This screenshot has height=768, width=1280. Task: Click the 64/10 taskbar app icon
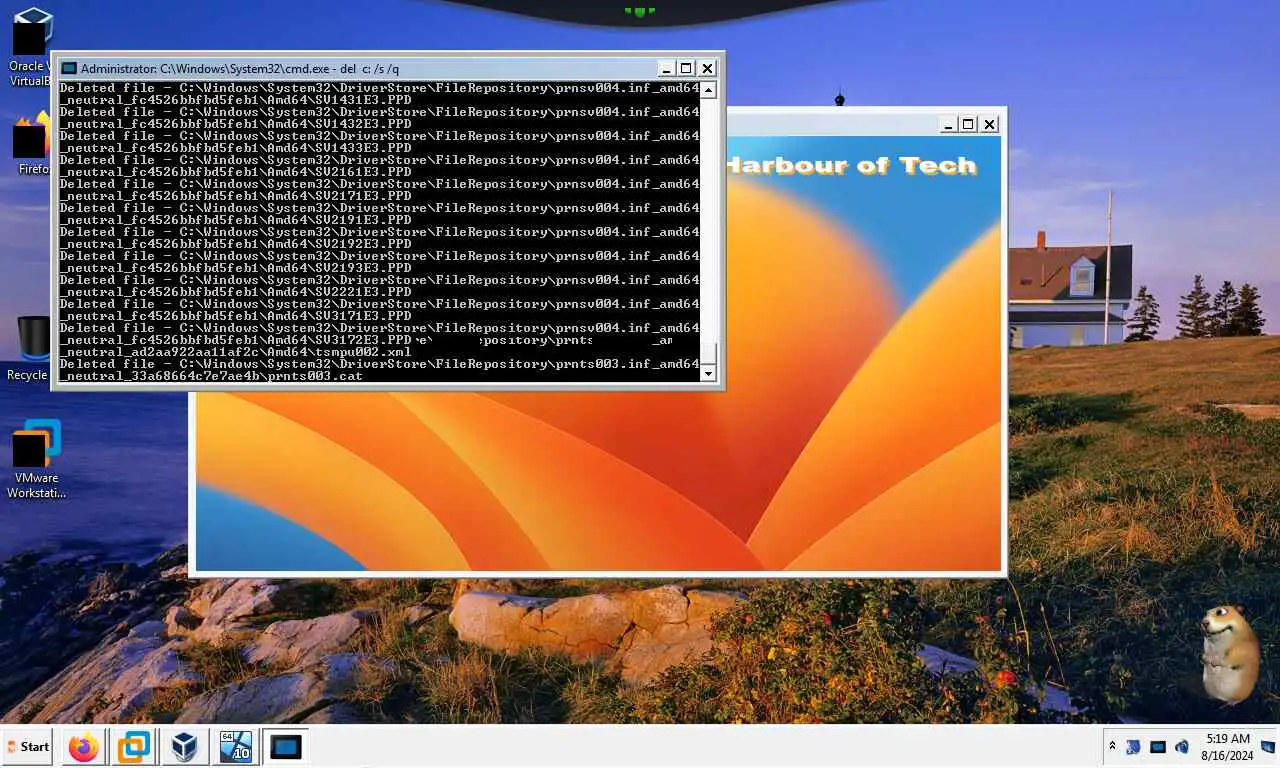click(235, 747)
